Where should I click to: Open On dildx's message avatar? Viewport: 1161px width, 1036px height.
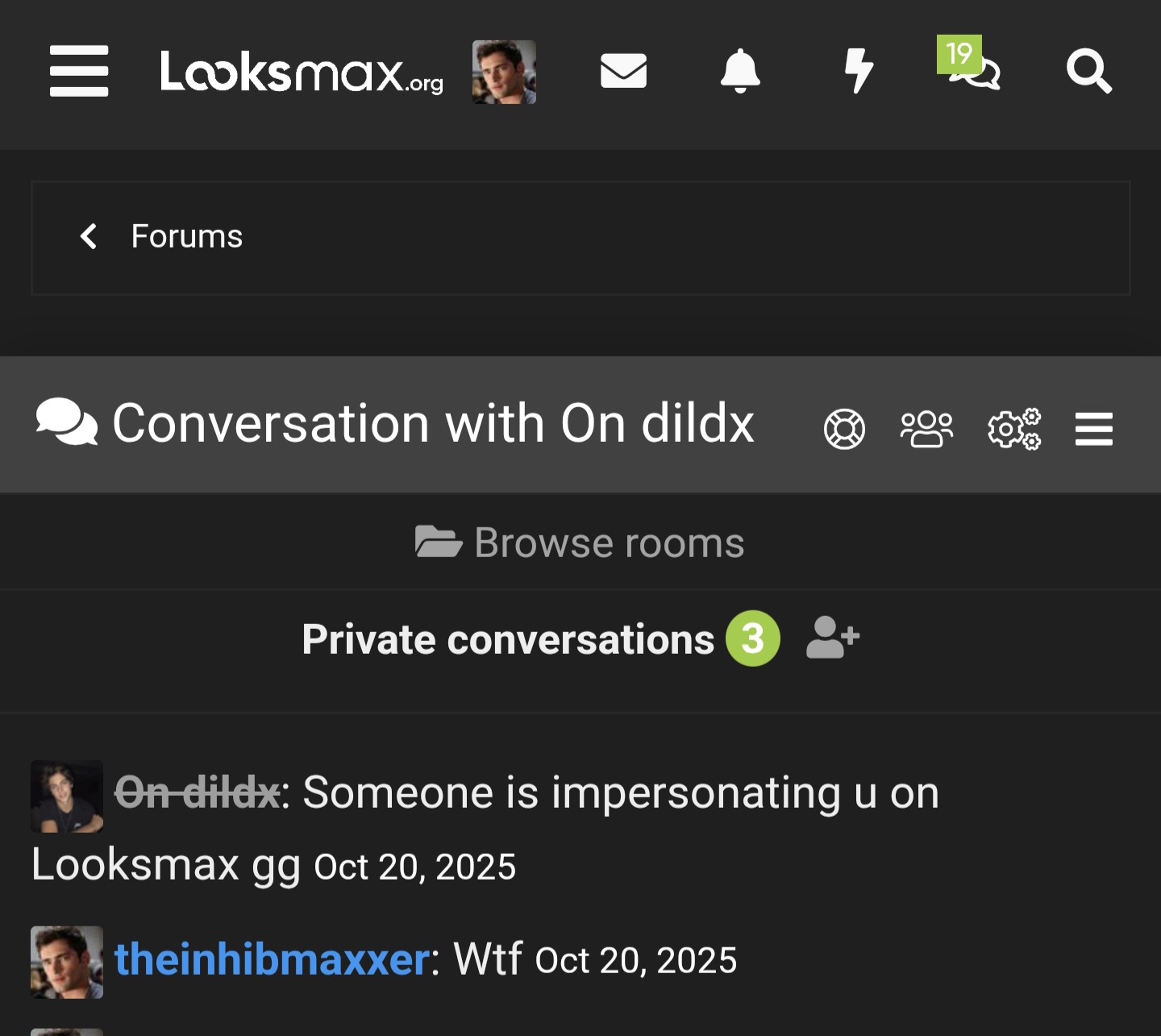67,796
